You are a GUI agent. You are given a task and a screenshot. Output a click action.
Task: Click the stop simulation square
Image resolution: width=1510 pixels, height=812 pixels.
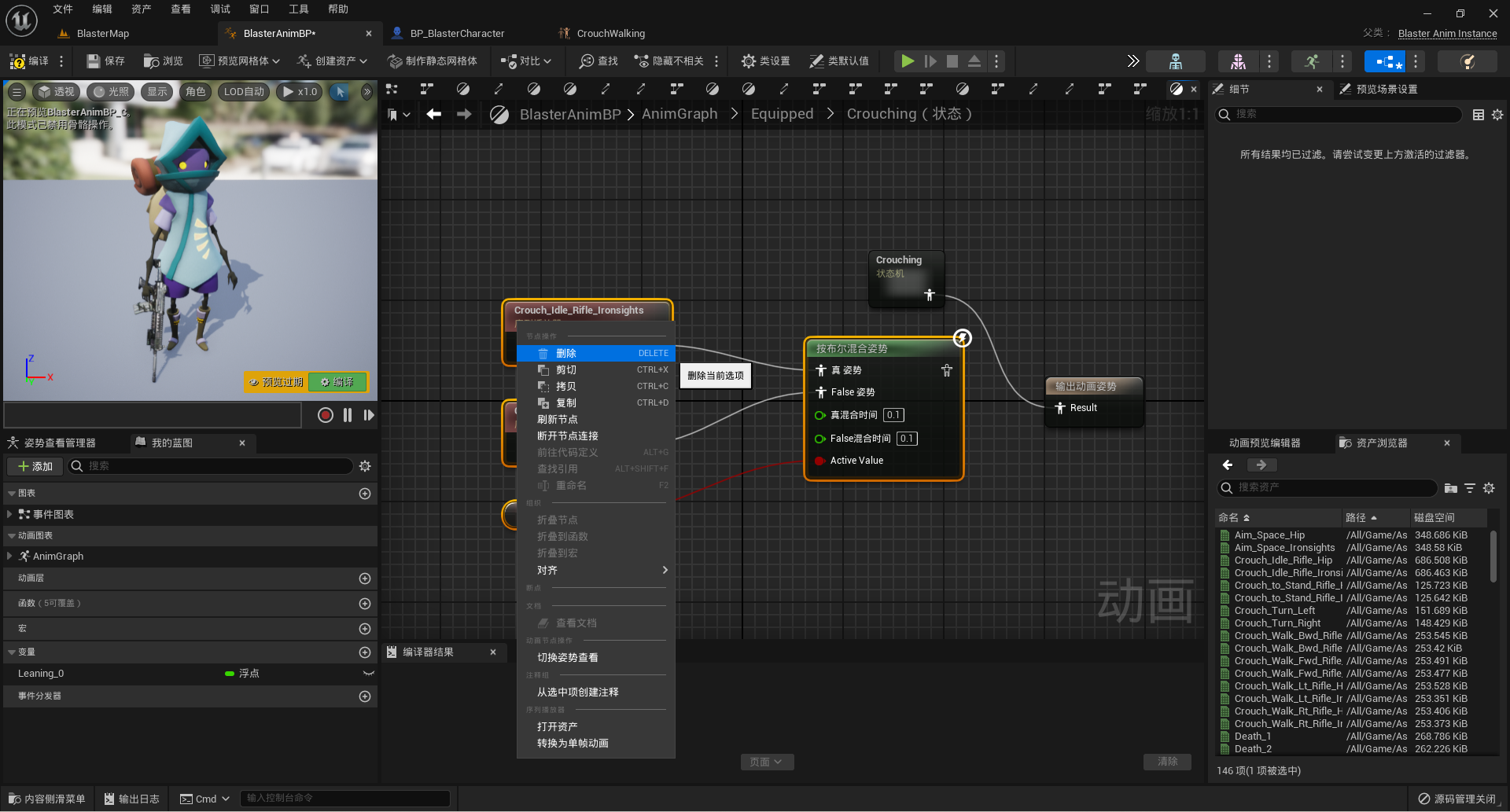coord(952,61)
